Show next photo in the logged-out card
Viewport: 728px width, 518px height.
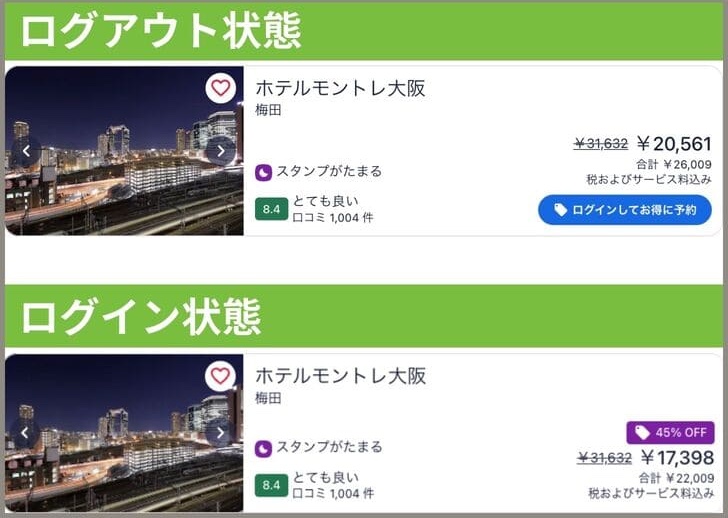pyautogui.click(x=220, y=151)
